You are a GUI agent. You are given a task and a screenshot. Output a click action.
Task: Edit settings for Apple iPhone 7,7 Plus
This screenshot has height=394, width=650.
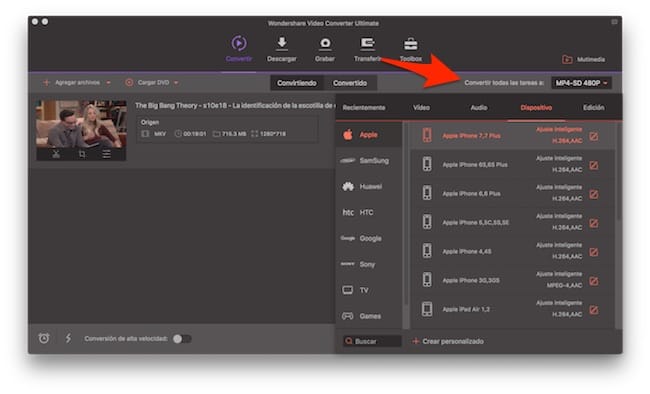594,136
